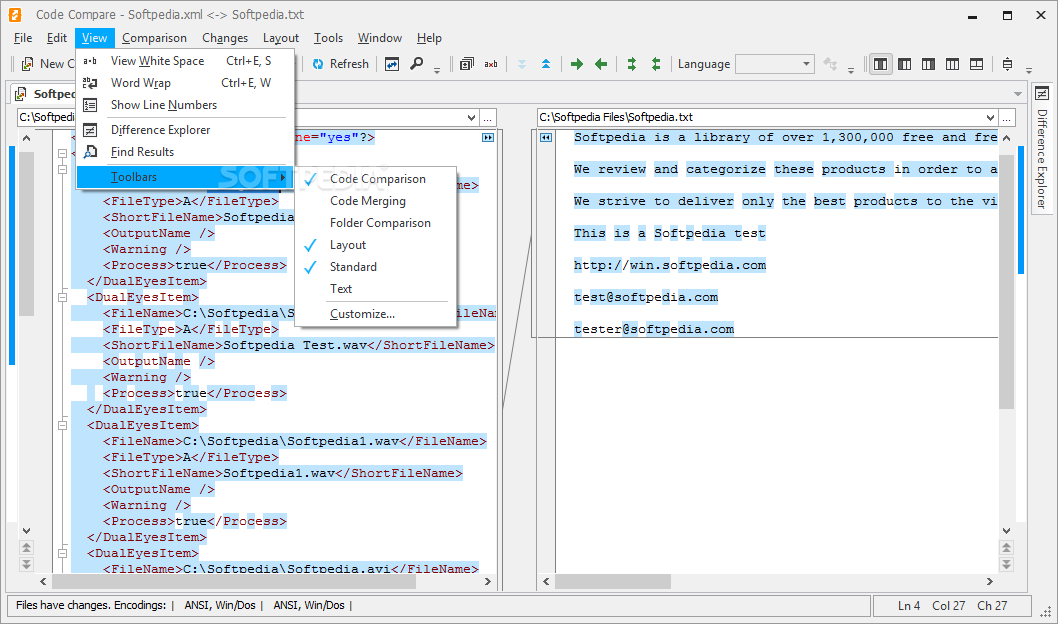Screen dimensions: 1058x624
Task: Go to previous difference with blue up arrows
Action: click(546, 64)
